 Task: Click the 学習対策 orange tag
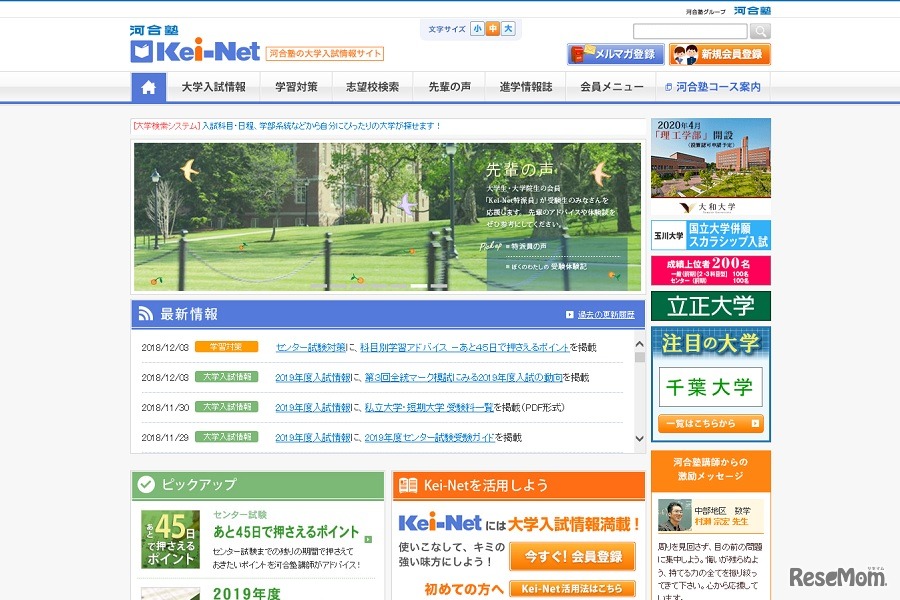point(226,347)
